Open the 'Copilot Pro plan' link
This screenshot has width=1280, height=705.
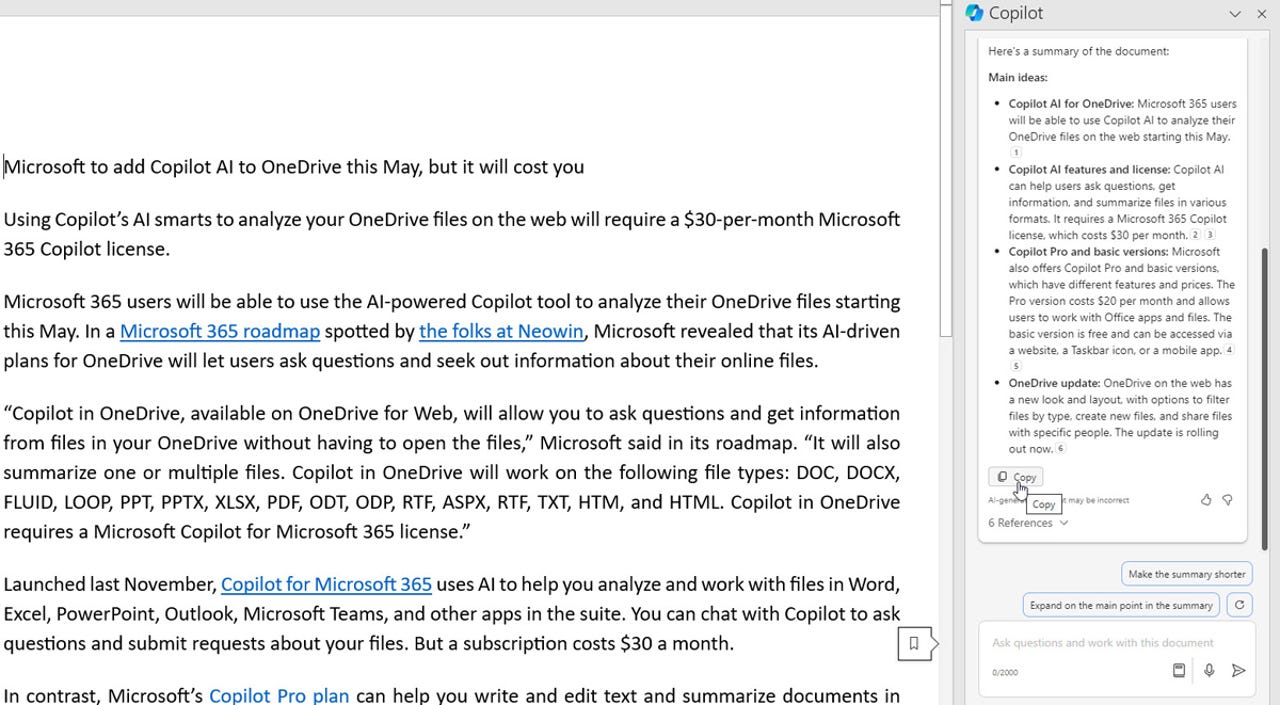(x=279, y=695)
